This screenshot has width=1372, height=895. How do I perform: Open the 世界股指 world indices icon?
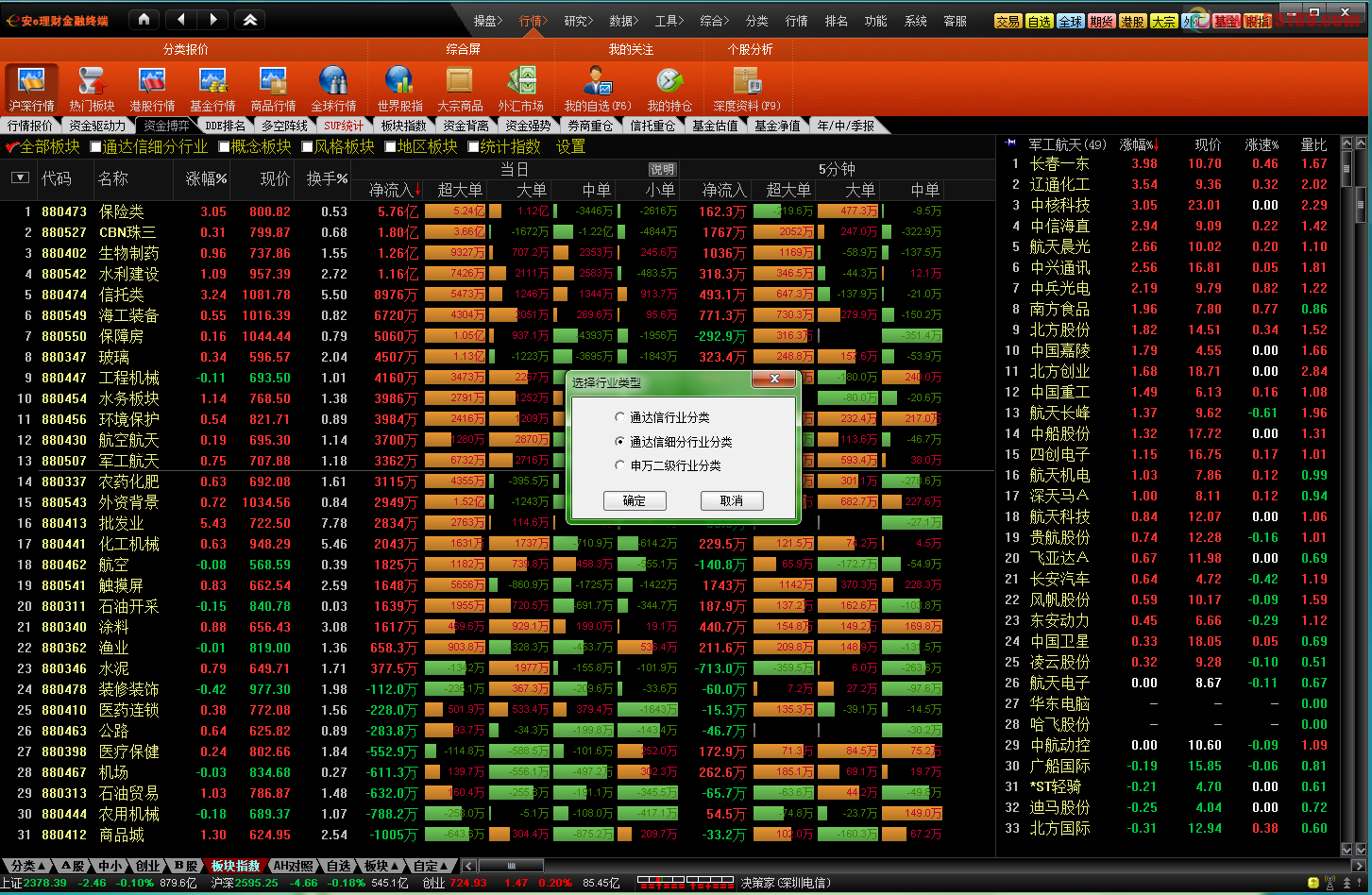pyautogui.click(x=399, y=89)
